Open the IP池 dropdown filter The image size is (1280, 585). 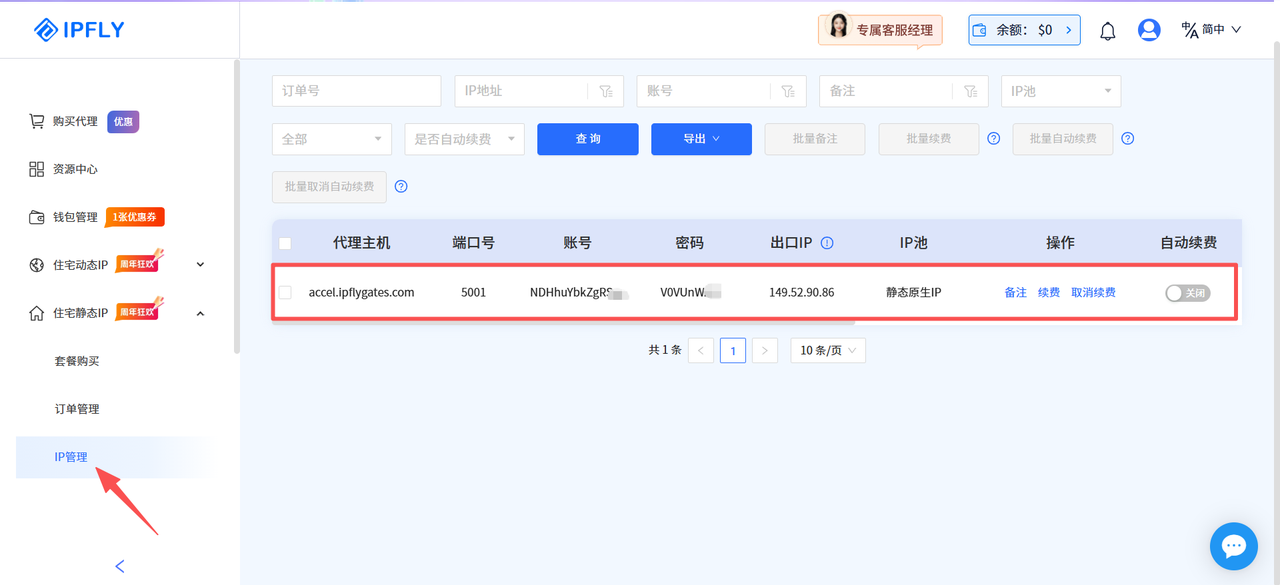[1061, 91]
